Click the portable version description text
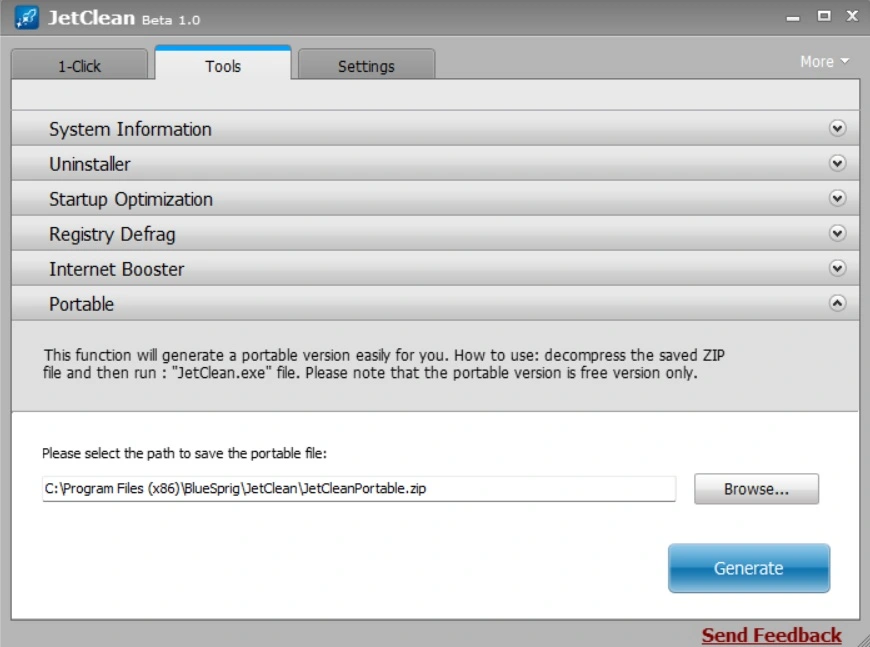Image resolution: width=870 pixels, height=647 pixels. (x=384, y=364)
